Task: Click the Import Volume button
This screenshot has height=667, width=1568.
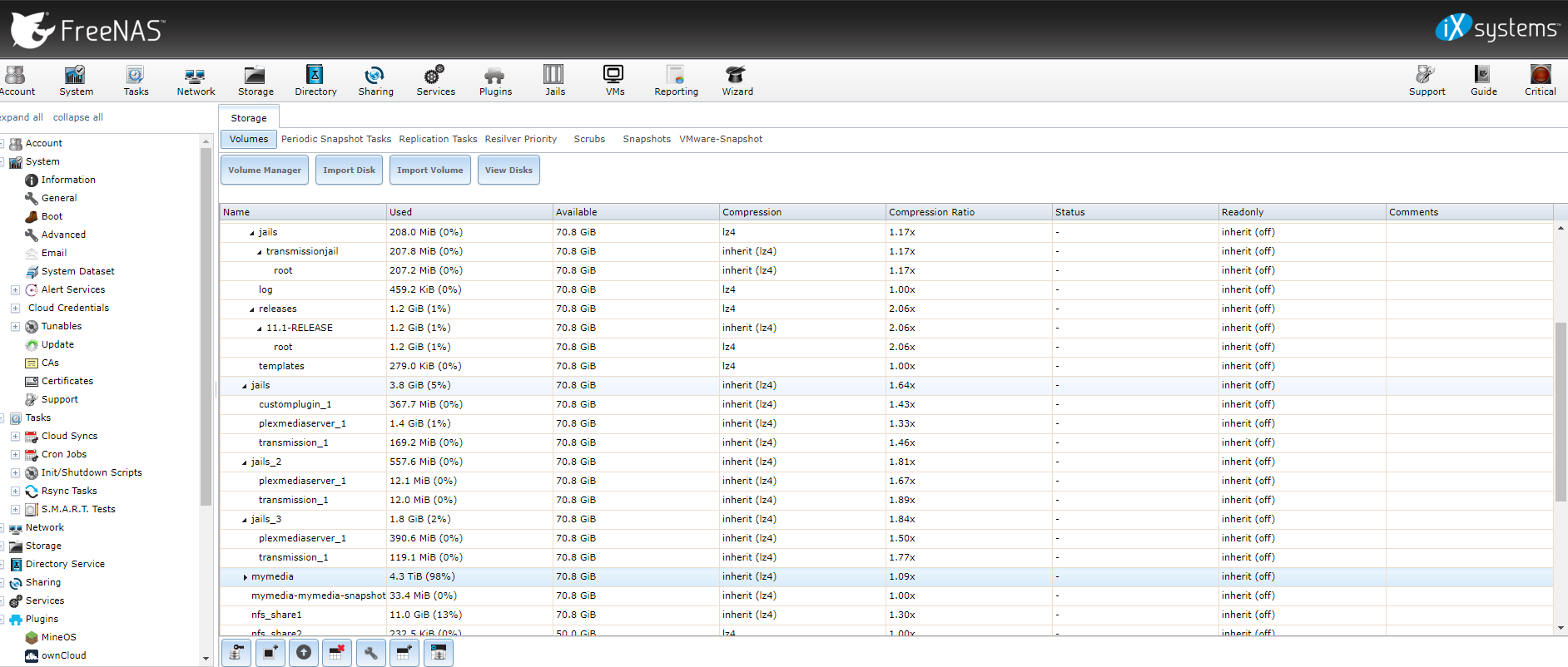Action: coord(429,170)
